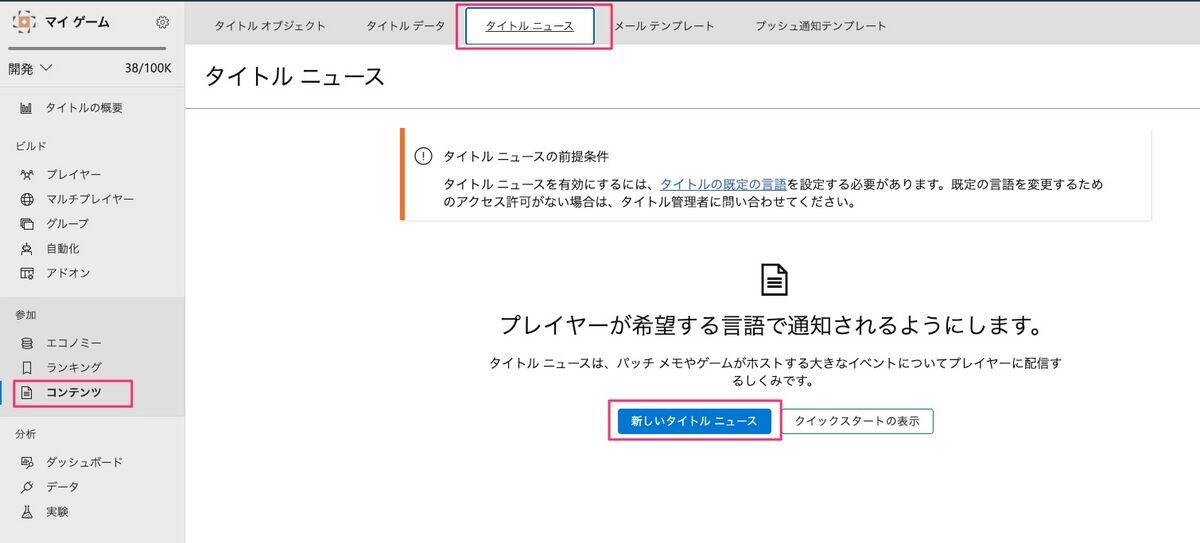Click タイトル ニュースの前提条件 notice heading
The height and width of the screenshot is (543, 1200).
[526, 157]
